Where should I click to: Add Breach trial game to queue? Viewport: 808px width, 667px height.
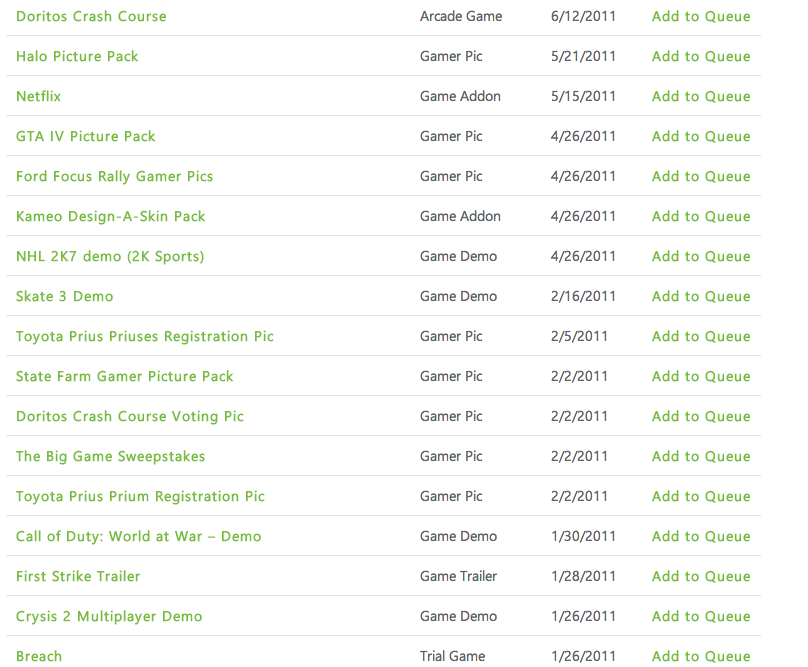coord(701,656)
